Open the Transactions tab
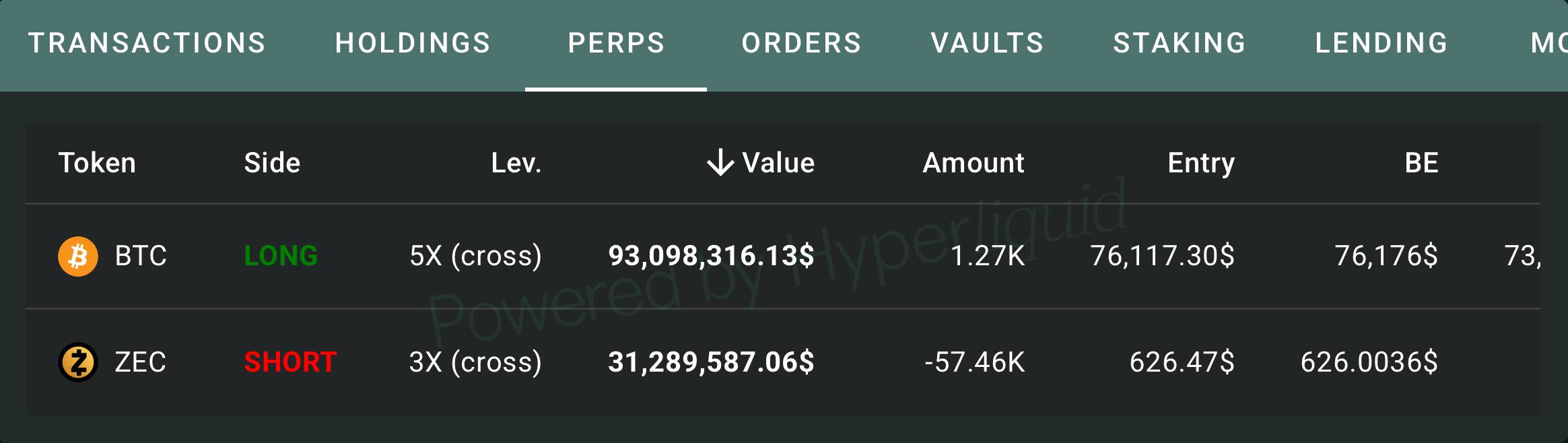 [147, 43]
